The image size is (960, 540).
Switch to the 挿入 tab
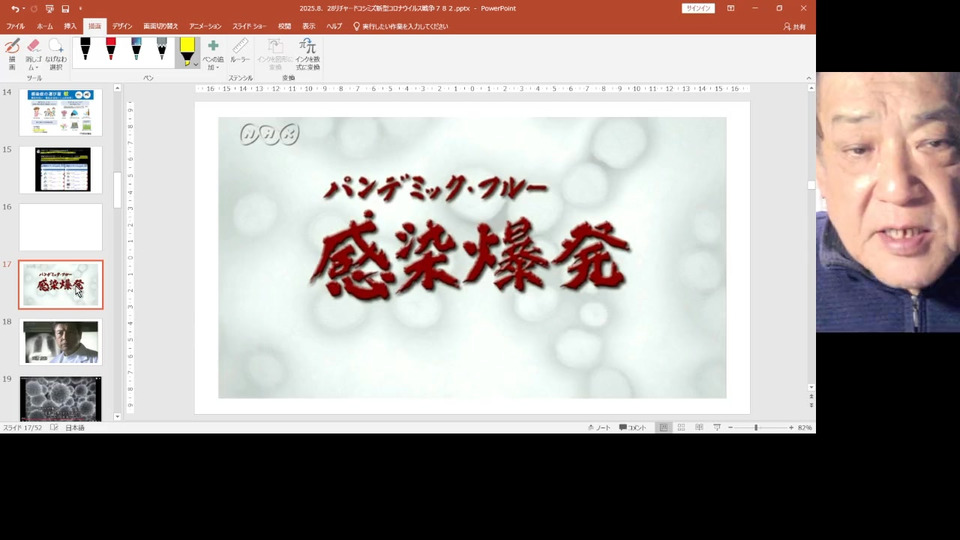point(70,26)
